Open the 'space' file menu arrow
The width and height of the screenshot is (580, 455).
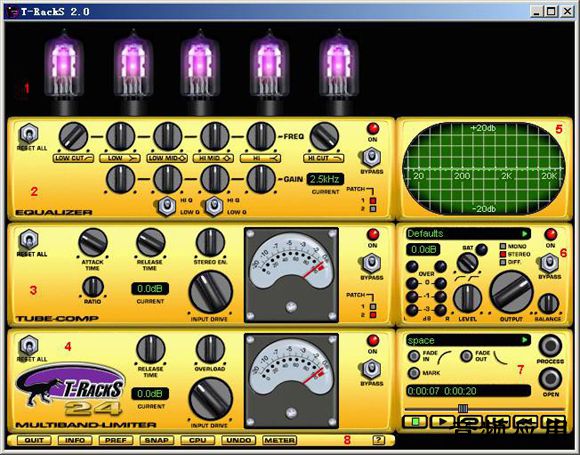point(525,340)
